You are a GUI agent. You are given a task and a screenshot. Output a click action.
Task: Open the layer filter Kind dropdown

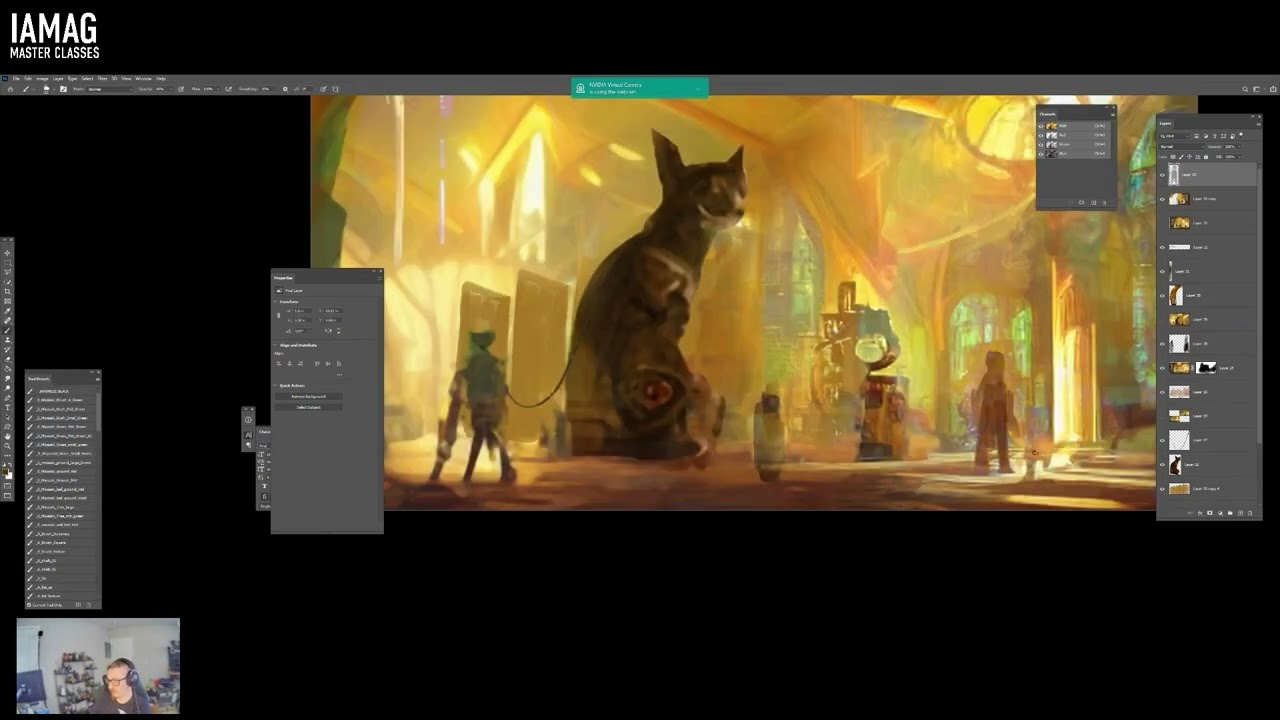(1174, 136)
